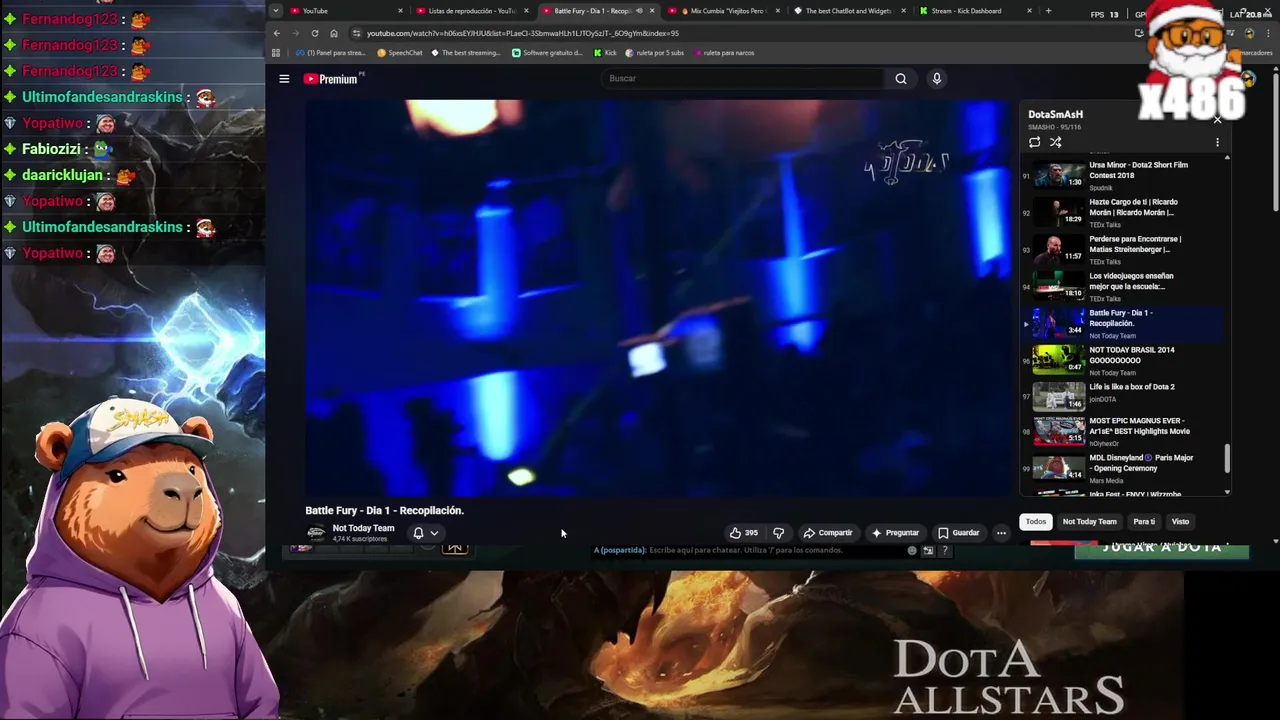Open Perderse para Encontrarse playlist video

(1125, 249)
